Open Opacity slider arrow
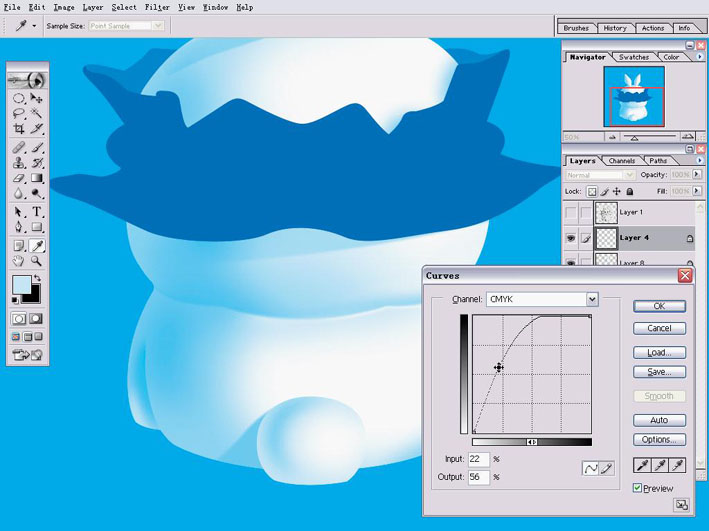 click(x=697, y=174)
